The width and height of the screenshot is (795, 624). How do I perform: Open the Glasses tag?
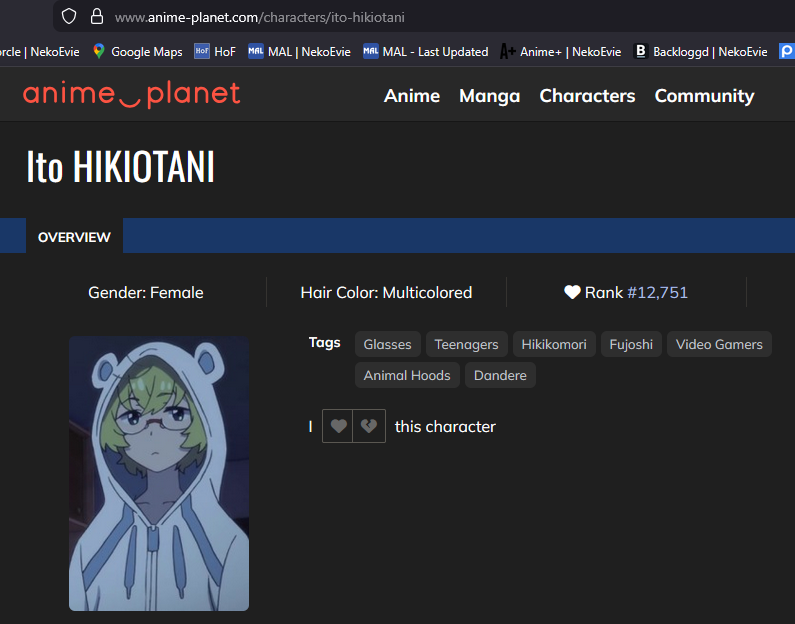click(x=387, y=344)
